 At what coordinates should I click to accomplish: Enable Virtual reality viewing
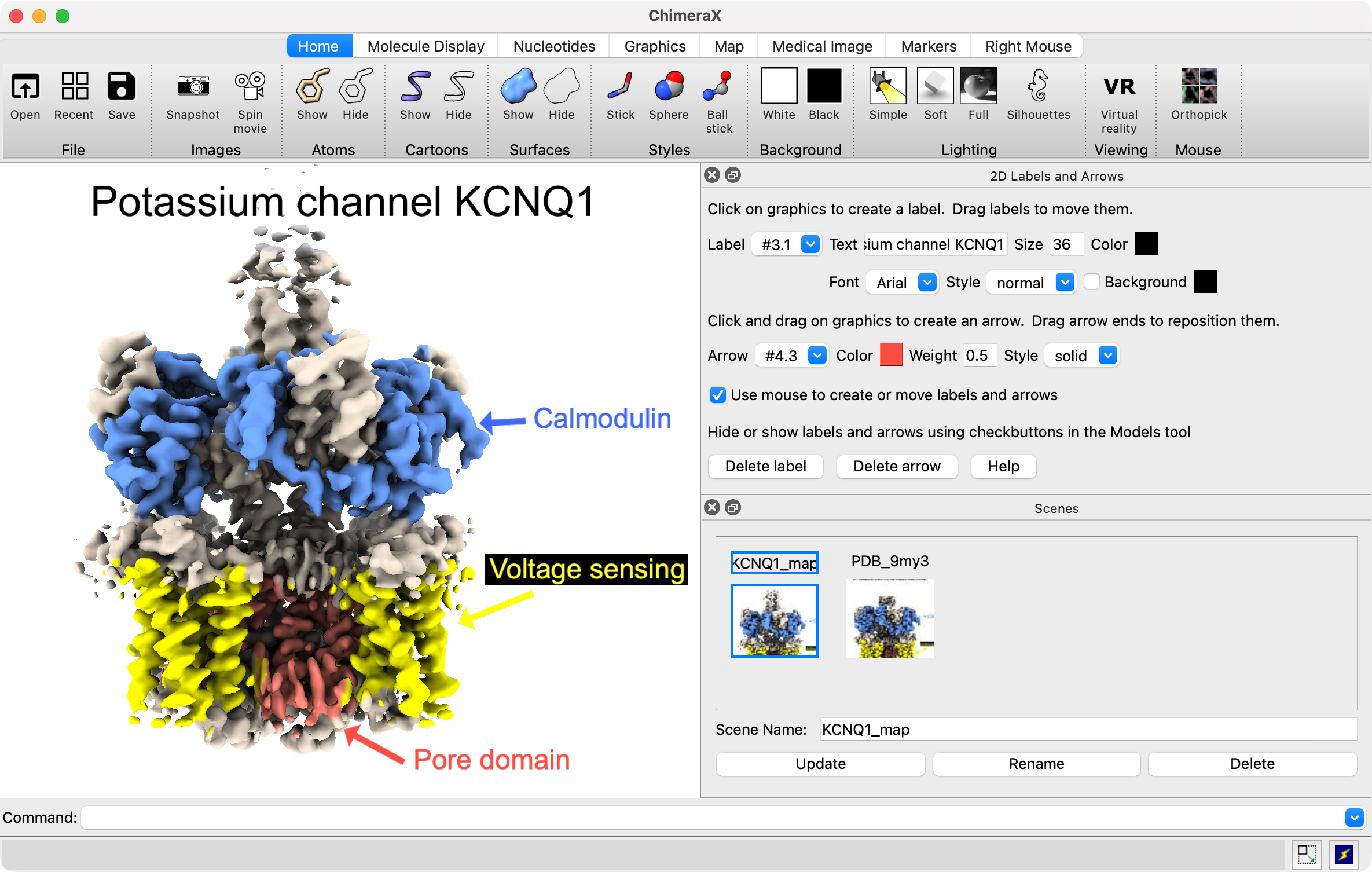[1118, 87]
